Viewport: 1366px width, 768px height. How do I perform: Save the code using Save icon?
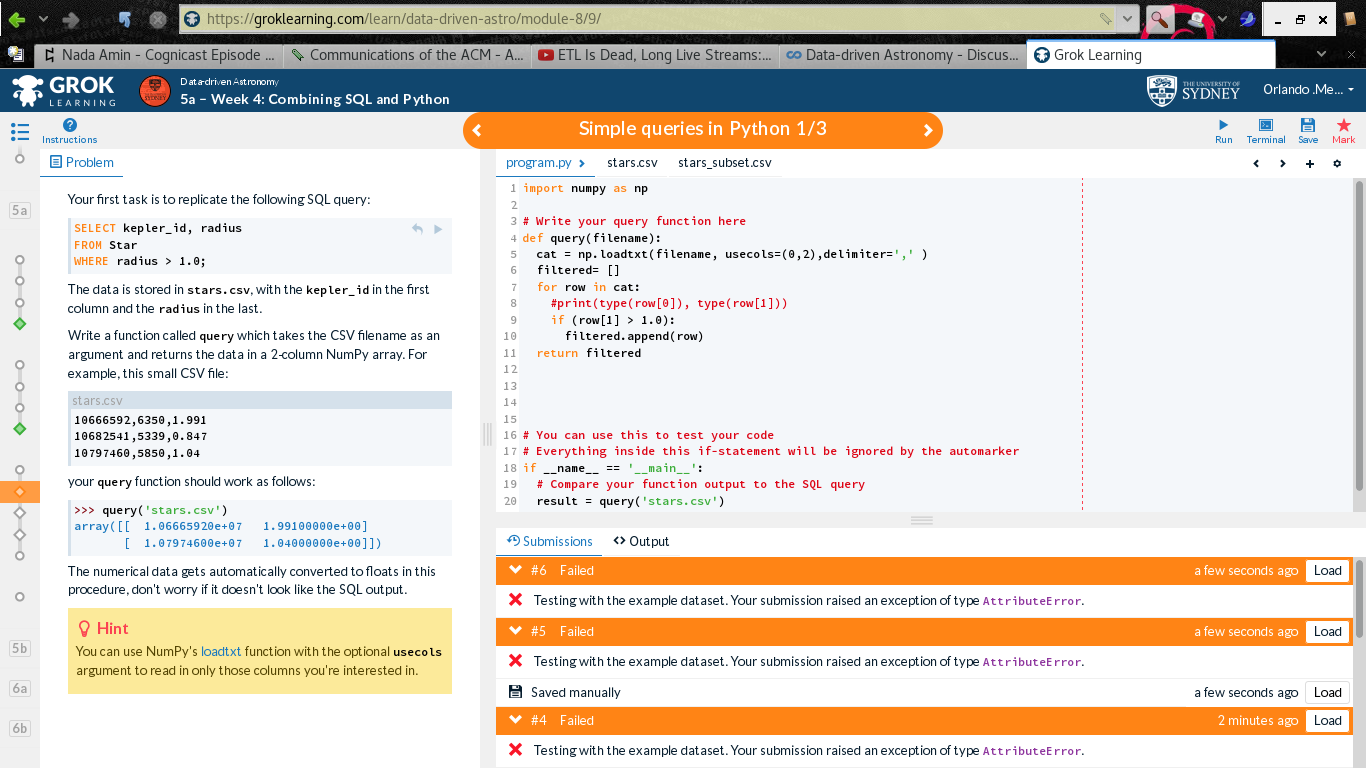(1308, 131)
